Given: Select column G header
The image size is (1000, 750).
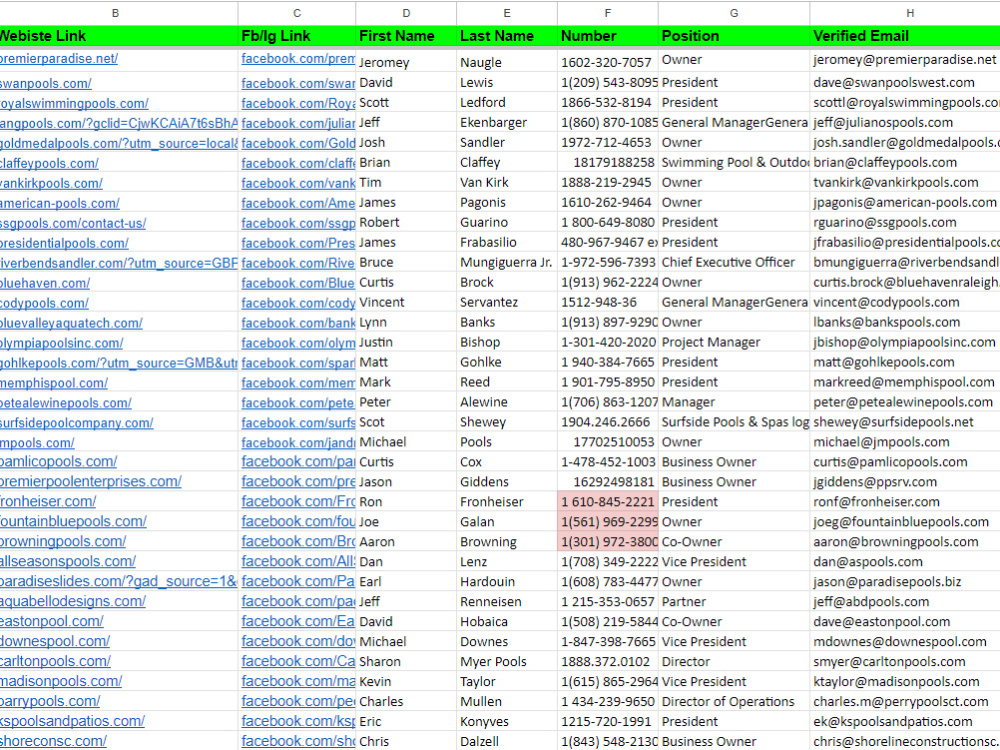Looking at the screenshot, I should [734, 13].
